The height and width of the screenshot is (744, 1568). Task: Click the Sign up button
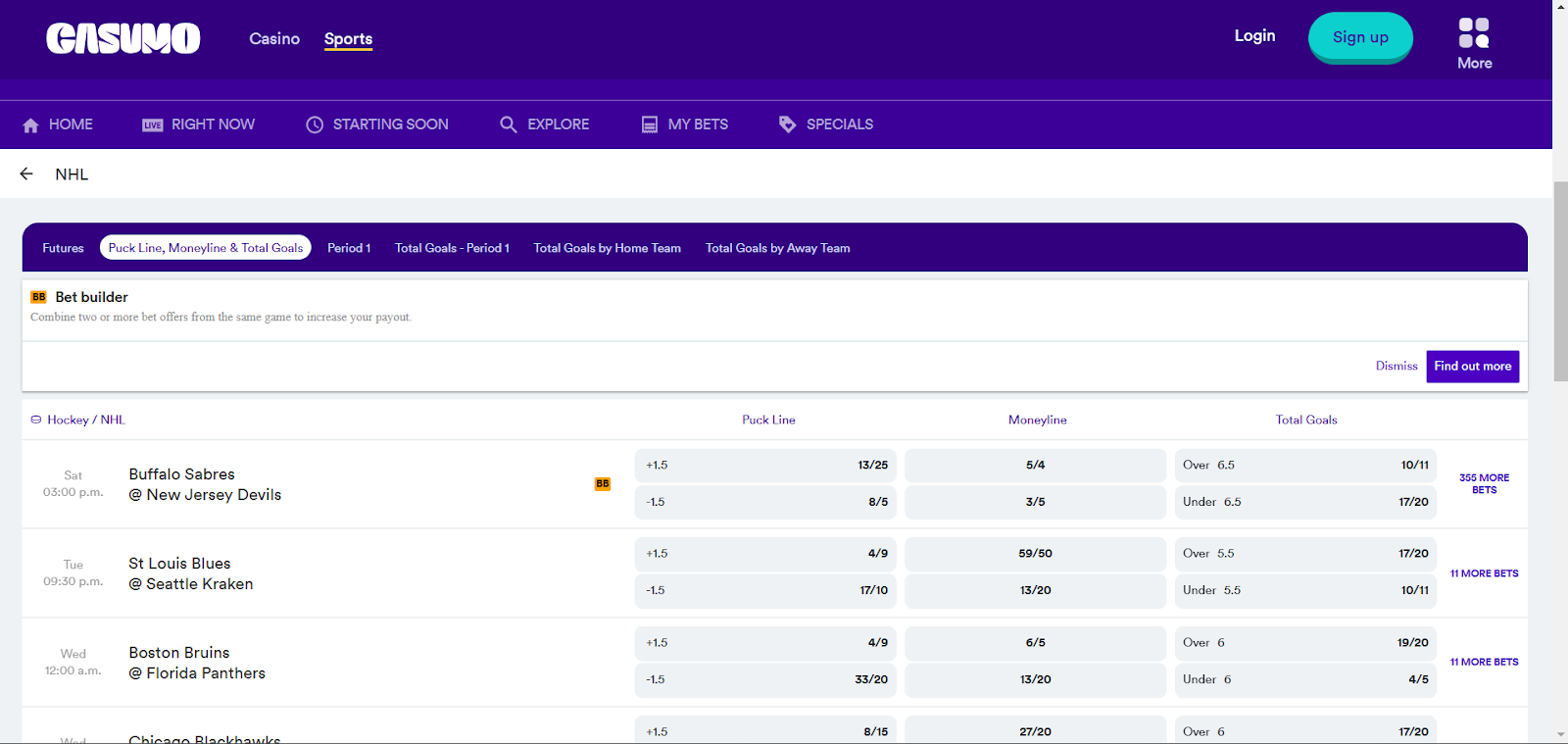click(x=1360, y=37)
